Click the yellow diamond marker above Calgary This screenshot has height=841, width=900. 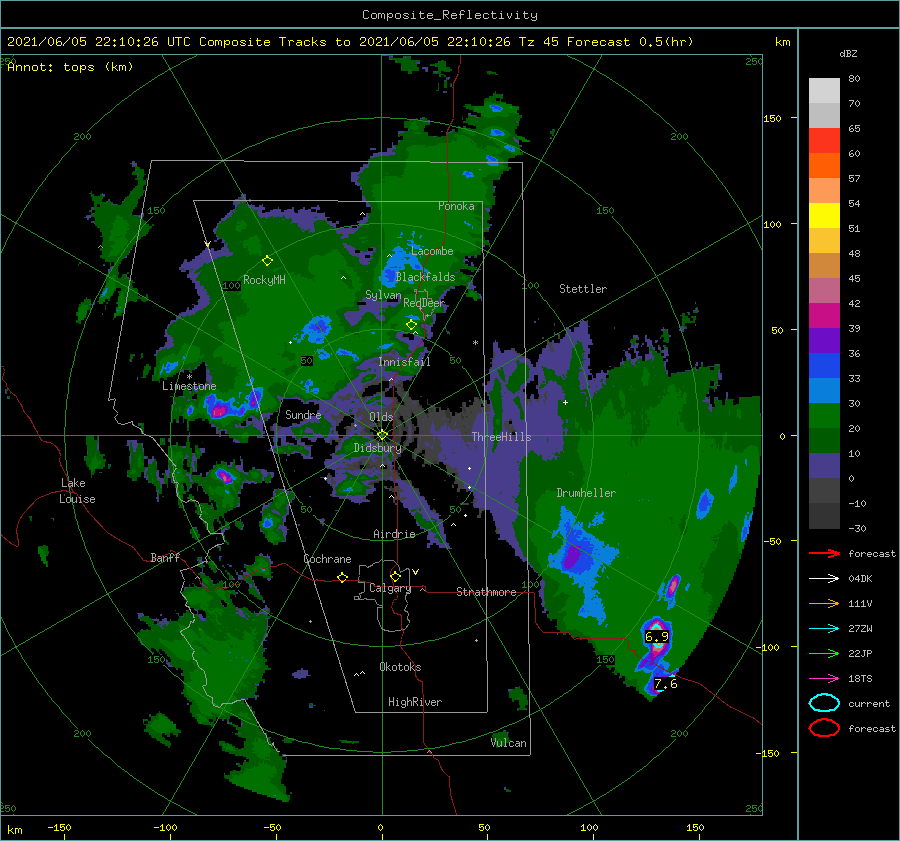[x=395, y=576]
